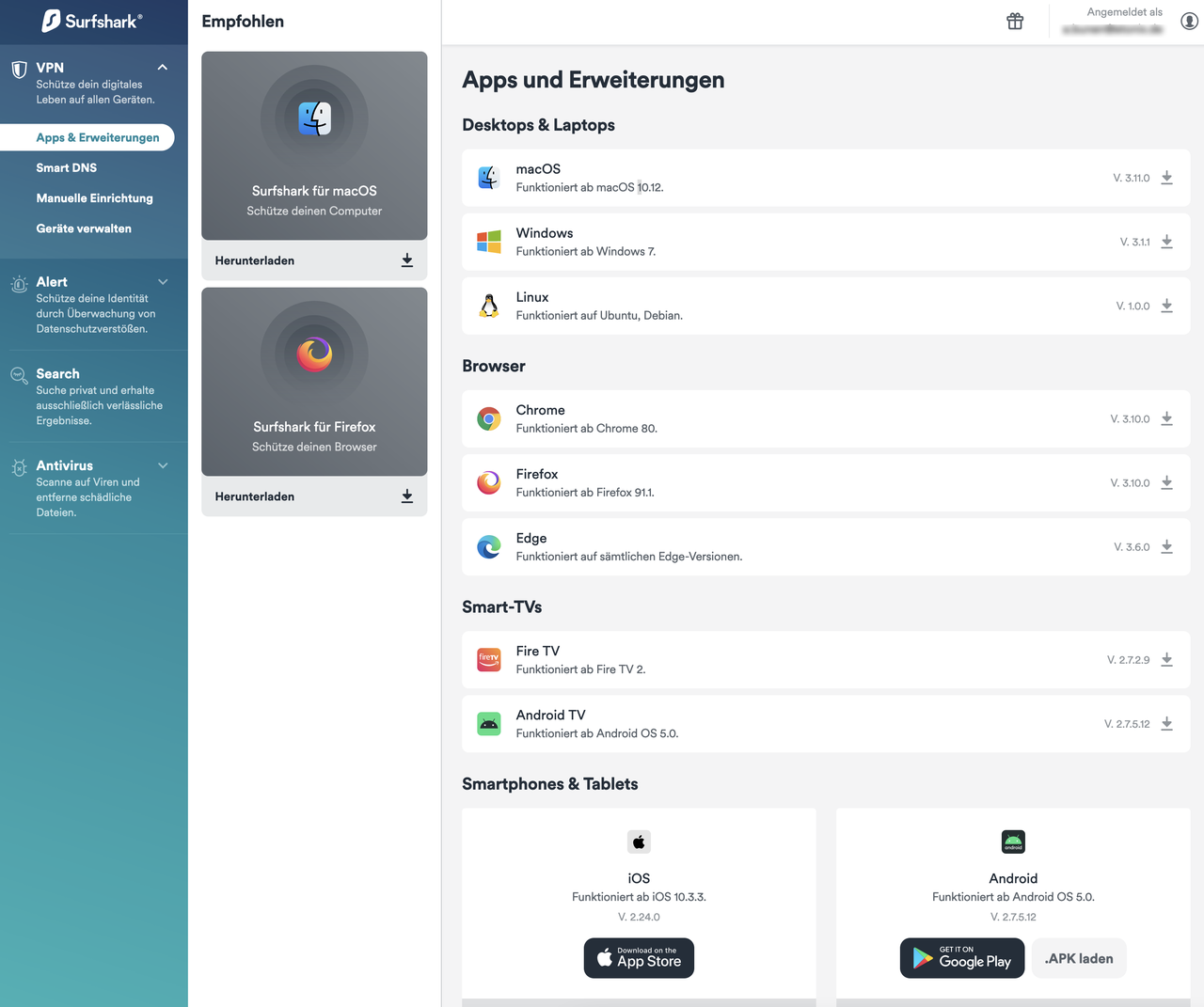
Task: Open the Surfshark für Firefox recommended card
Action: point(314,382)
